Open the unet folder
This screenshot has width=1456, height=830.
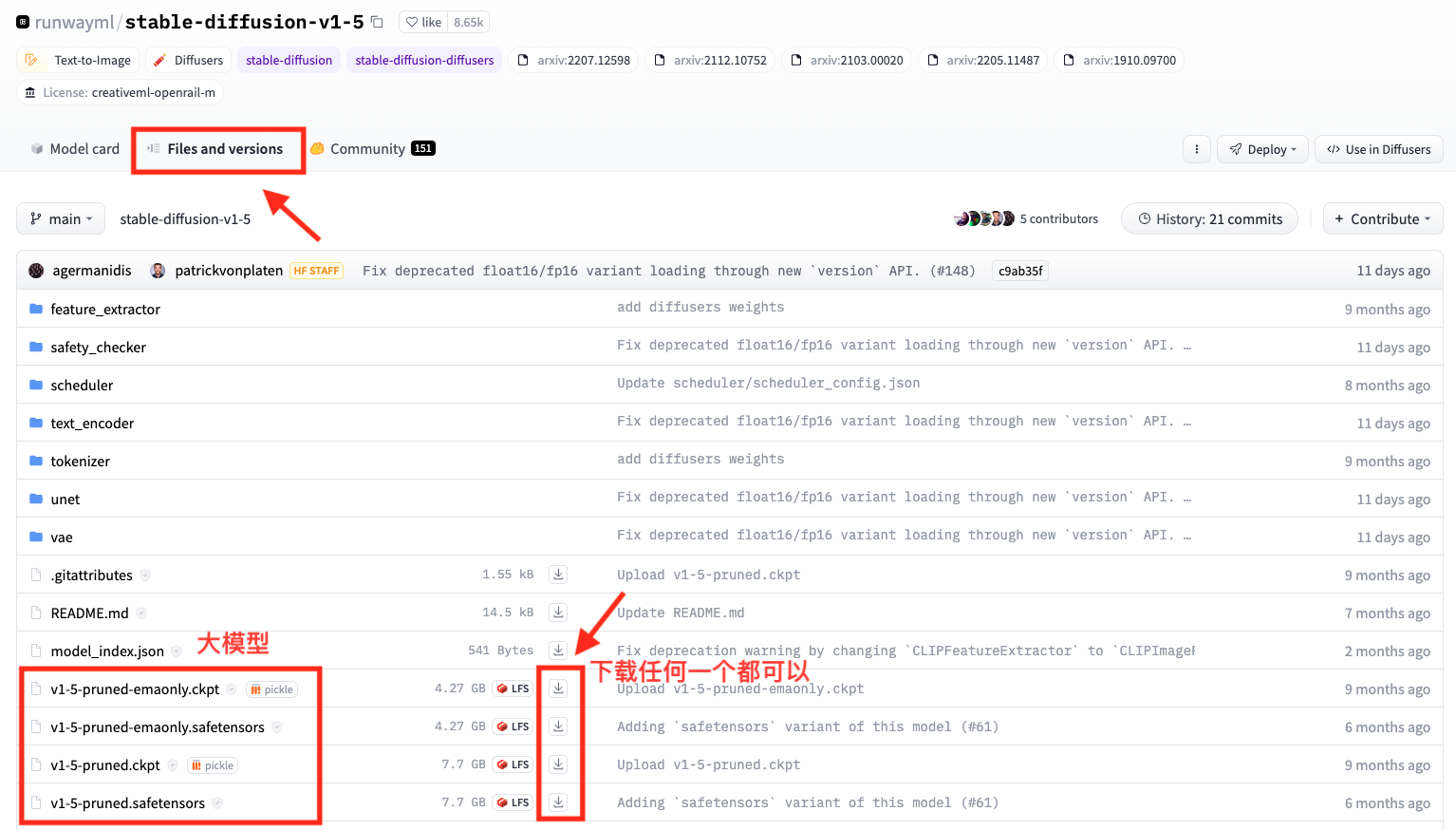tap(65, 499)
